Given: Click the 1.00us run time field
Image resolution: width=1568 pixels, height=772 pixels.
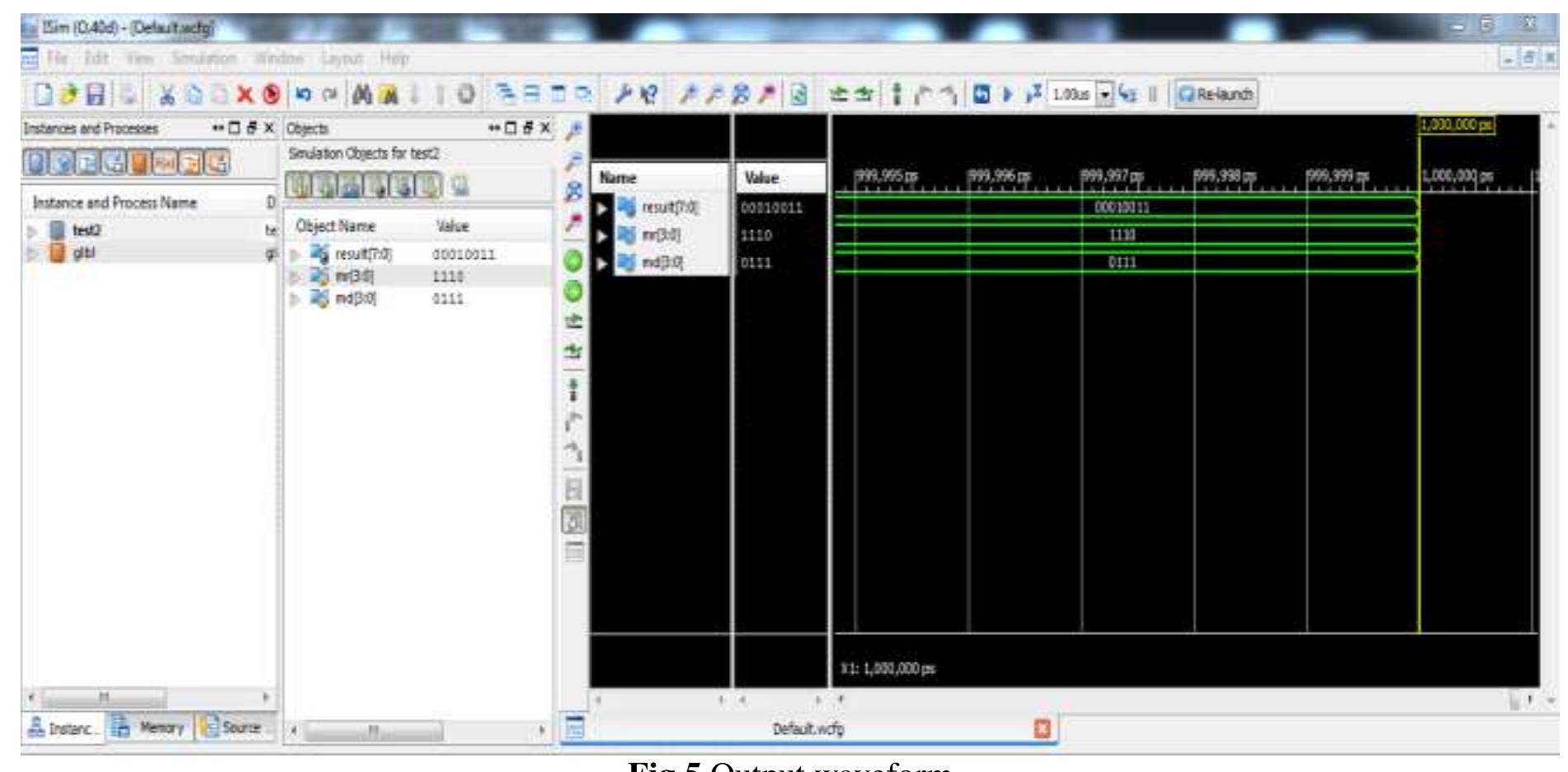Looking at the screenshot, I should click(1069, 93).
